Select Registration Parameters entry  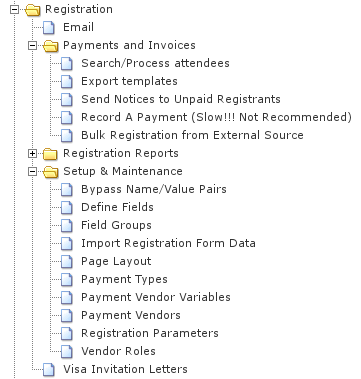[150, 333]
